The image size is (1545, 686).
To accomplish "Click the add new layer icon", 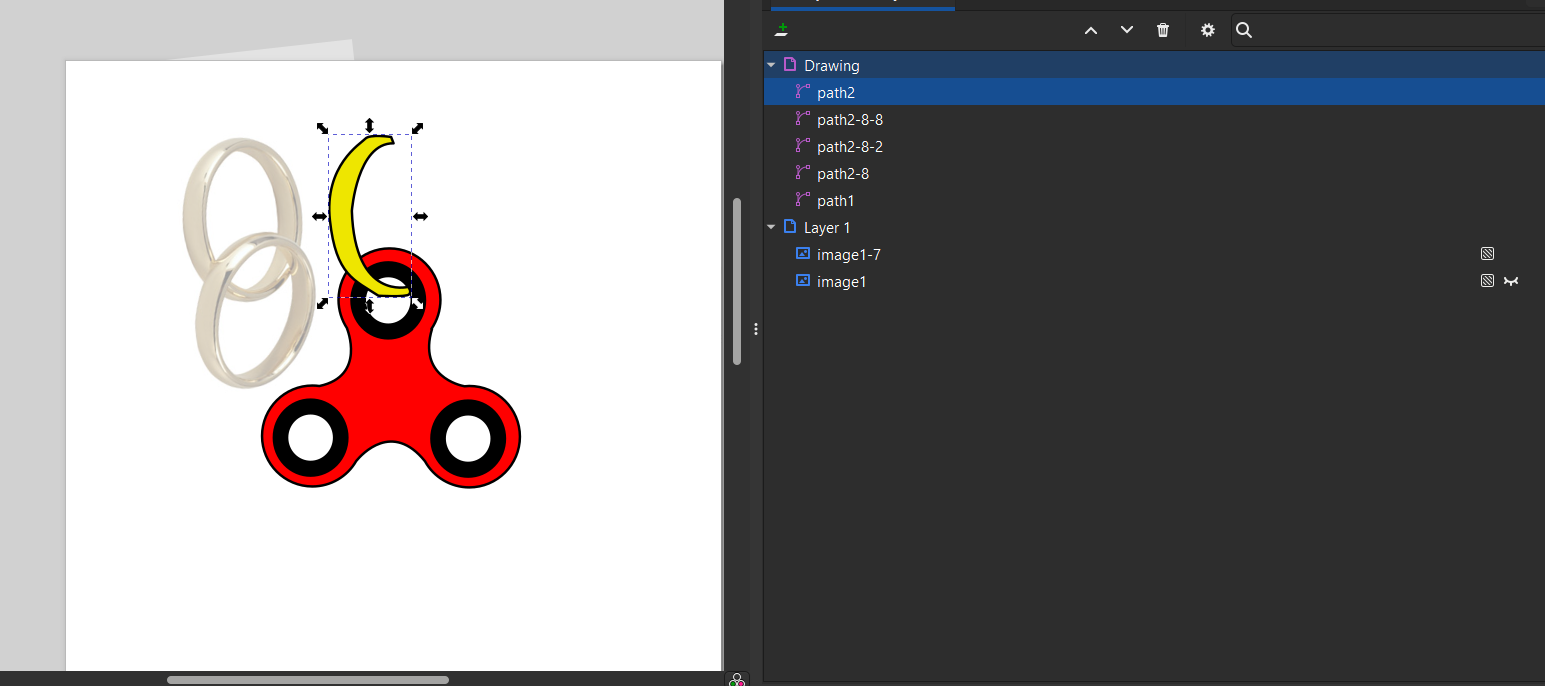I will (782, 30).
